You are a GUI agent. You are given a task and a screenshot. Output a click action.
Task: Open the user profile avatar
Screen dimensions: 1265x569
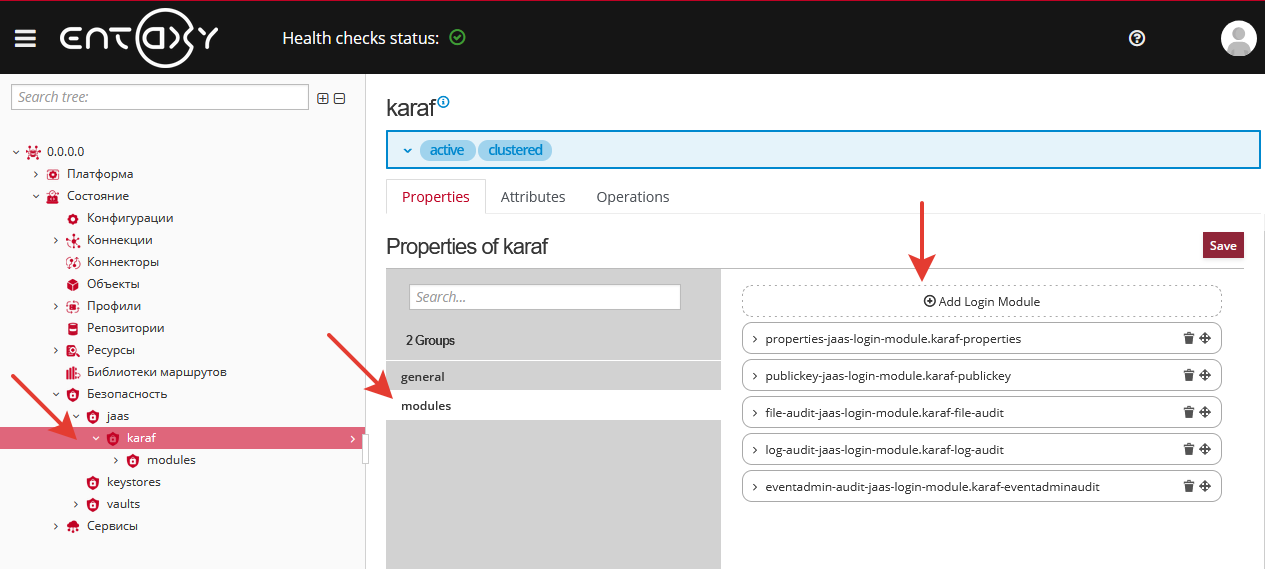[x=1238, y=38]
